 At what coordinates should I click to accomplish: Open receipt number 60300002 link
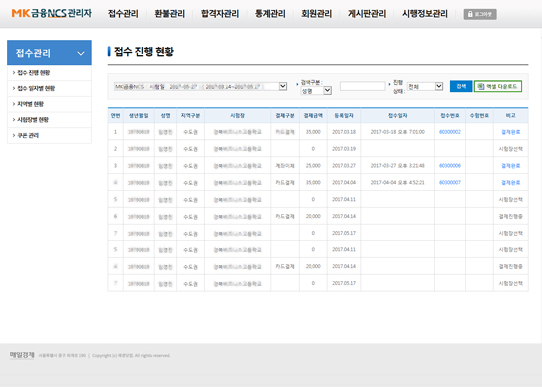(x=450, y=132)
